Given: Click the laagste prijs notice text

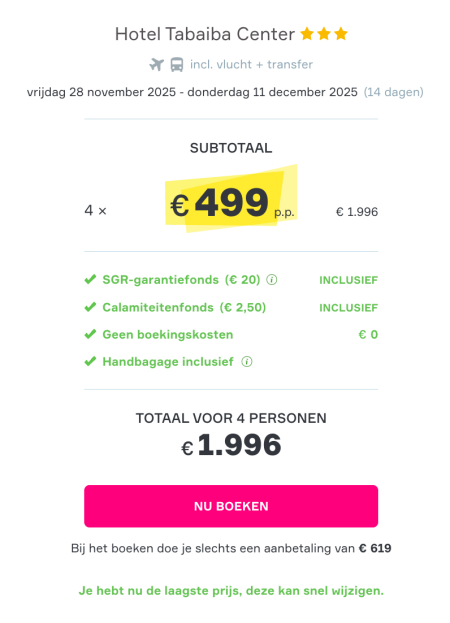Looking at the screenshot, I should (231, 591).
